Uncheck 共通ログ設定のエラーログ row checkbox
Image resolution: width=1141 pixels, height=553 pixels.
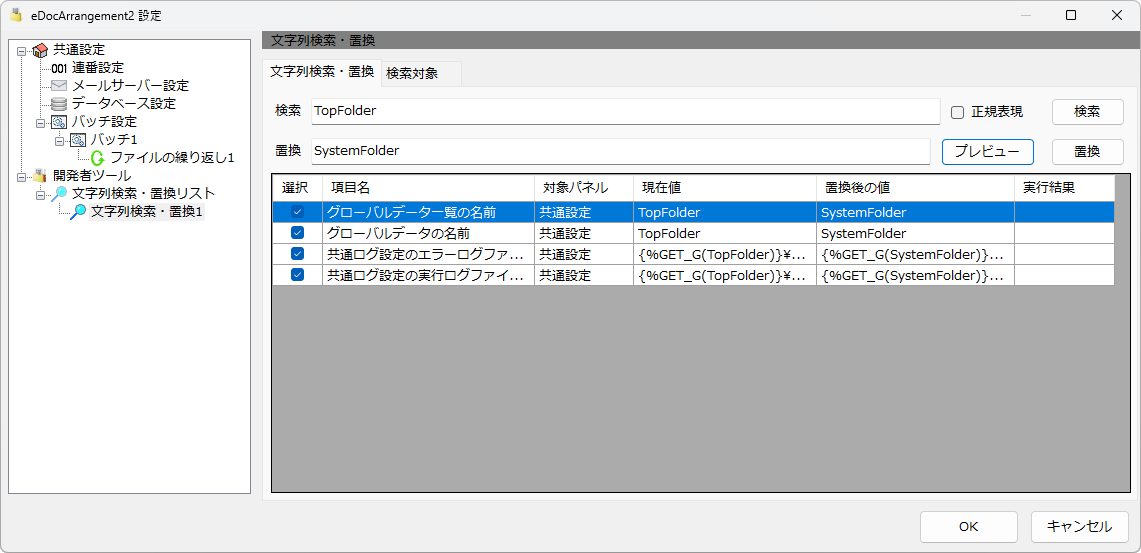pos(297,254)
